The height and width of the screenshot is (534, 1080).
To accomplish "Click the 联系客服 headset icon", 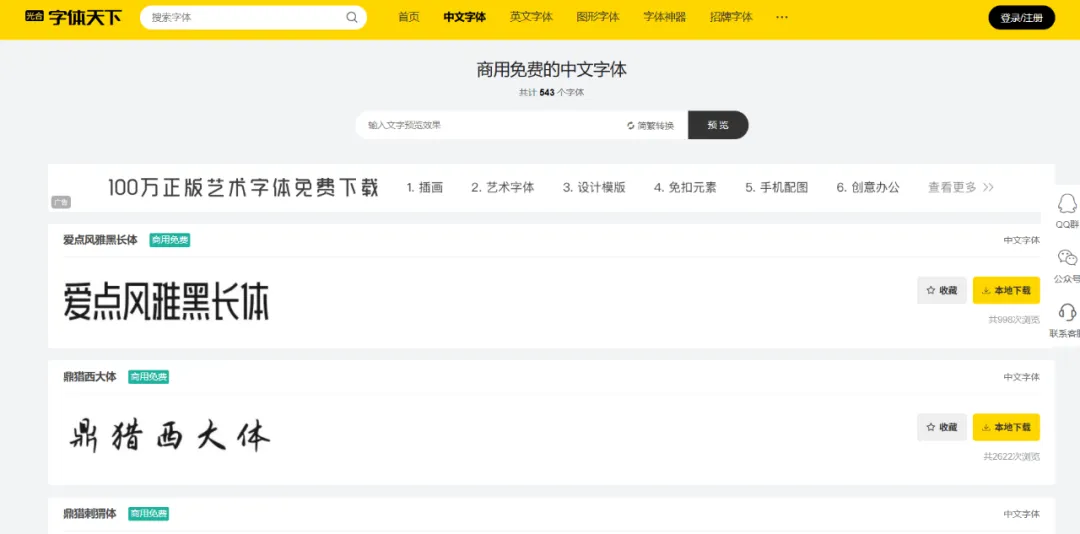I will (x=1068, y=312).
